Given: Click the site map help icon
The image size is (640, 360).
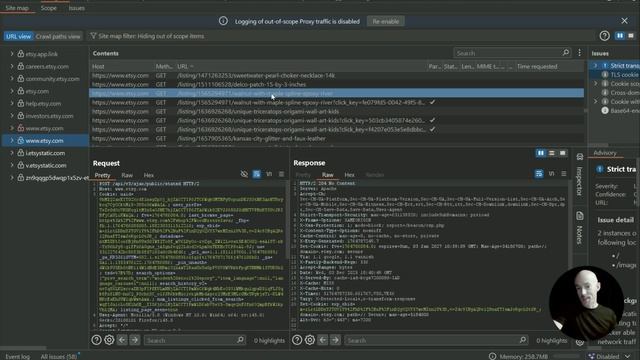Looking at the screenshot, I should [604, 36].
